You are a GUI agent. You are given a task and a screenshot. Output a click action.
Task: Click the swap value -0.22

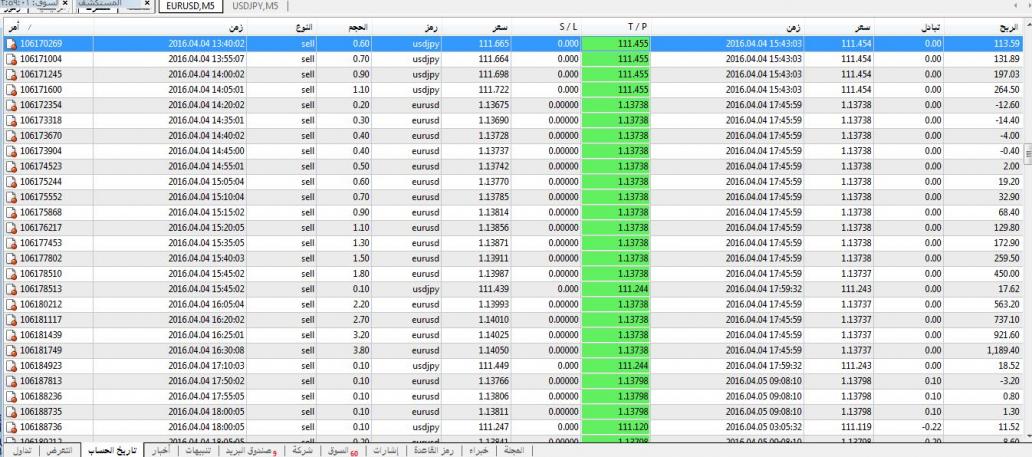coord(932,427)
